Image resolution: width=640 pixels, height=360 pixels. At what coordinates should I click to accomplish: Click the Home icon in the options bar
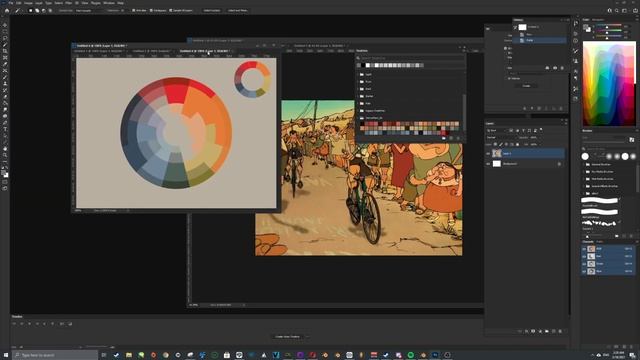pyautogui.click(x=7, y=11)
